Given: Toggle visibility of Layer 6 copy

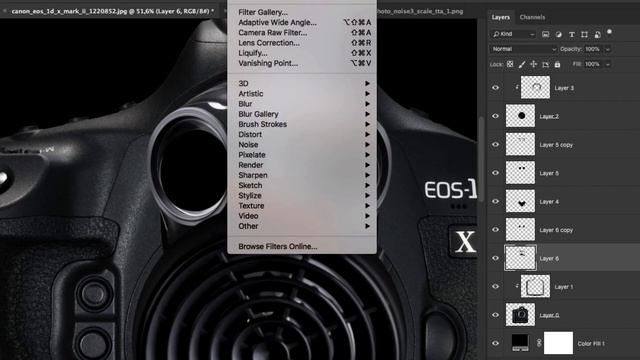Looking at the screenshot, I should (496, 229).
